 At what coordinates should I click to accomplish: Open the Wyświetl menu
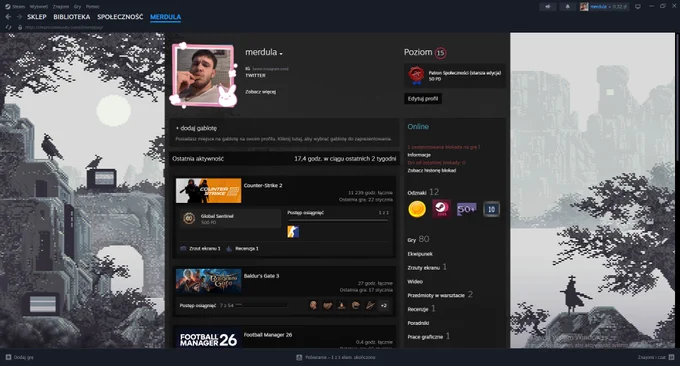coord(39,7)
